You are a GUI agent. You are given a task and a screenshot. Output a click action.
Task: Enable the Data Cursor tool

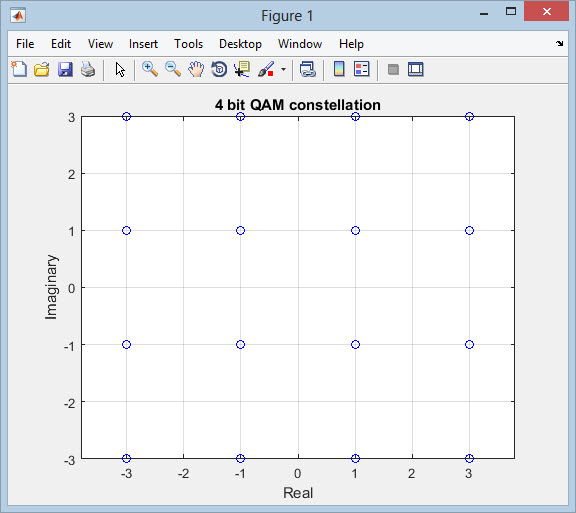[242, 69]
